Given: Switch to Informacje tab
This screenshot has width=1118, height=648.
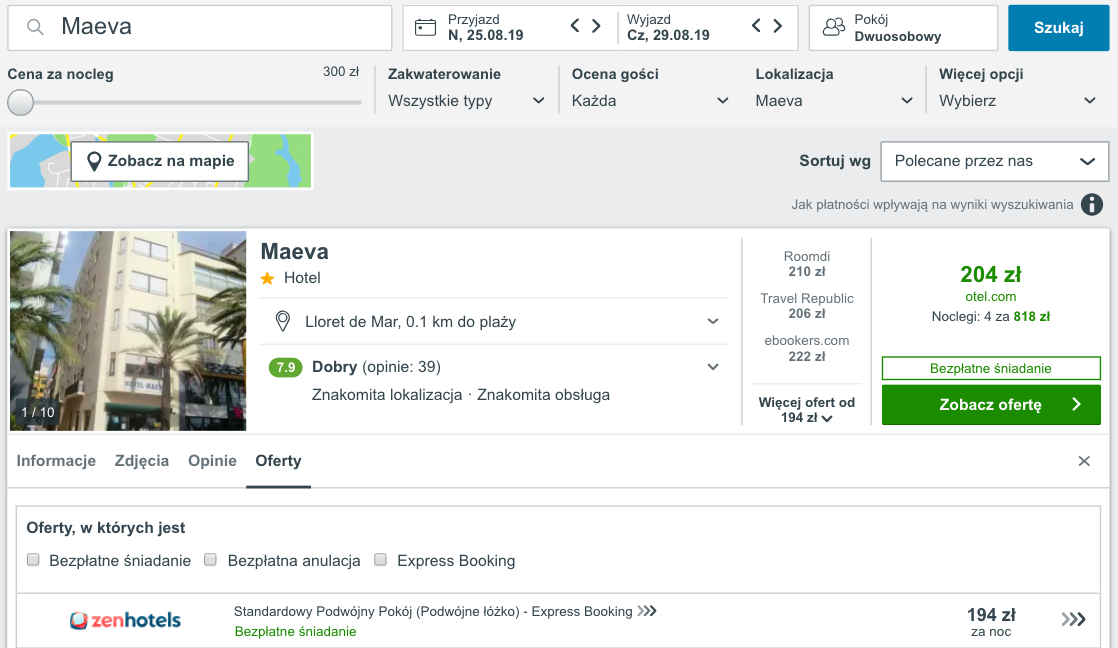Looking at the screenshot, I should [x=56, y=461].
